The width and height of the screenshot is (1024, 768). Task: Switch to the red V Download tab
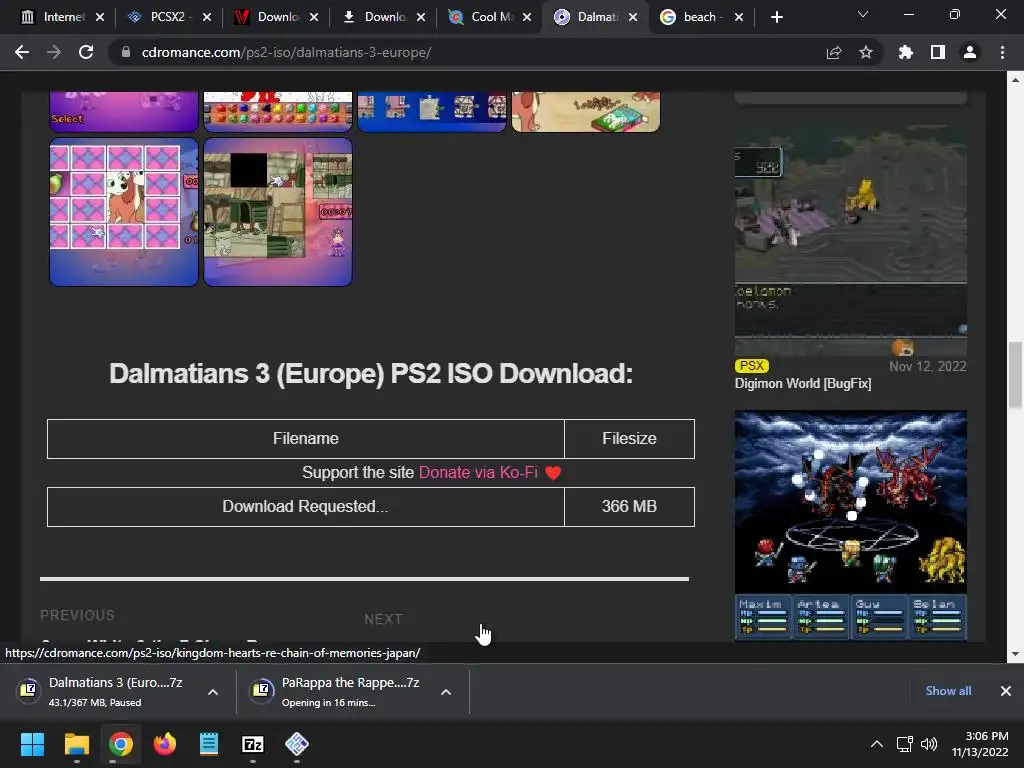pyautogui.click(x=268, y=17)
